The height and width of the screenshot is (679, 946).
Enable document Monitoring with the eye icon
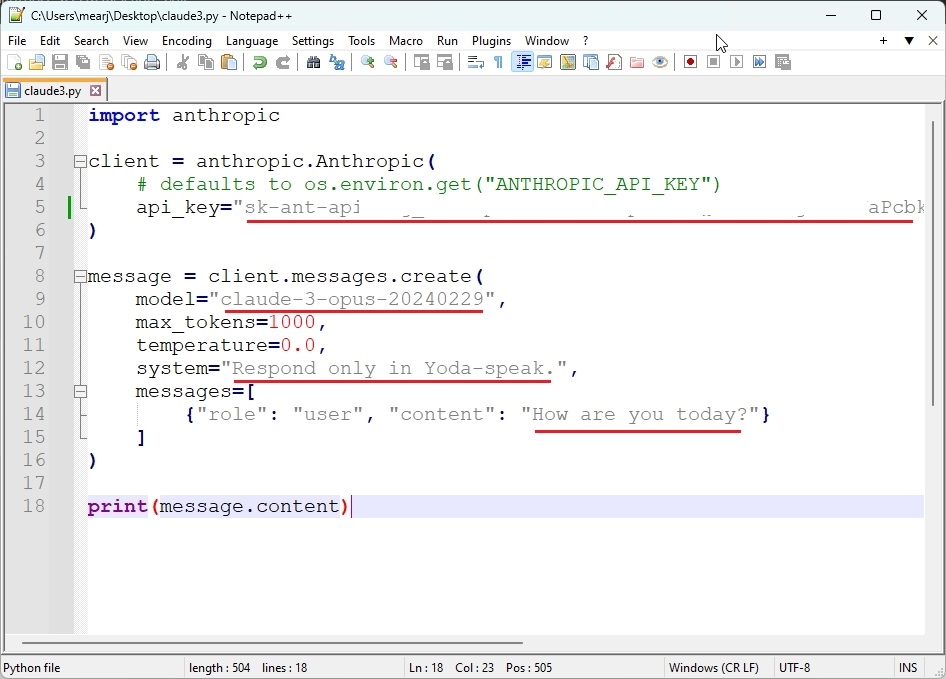[658, 62]
